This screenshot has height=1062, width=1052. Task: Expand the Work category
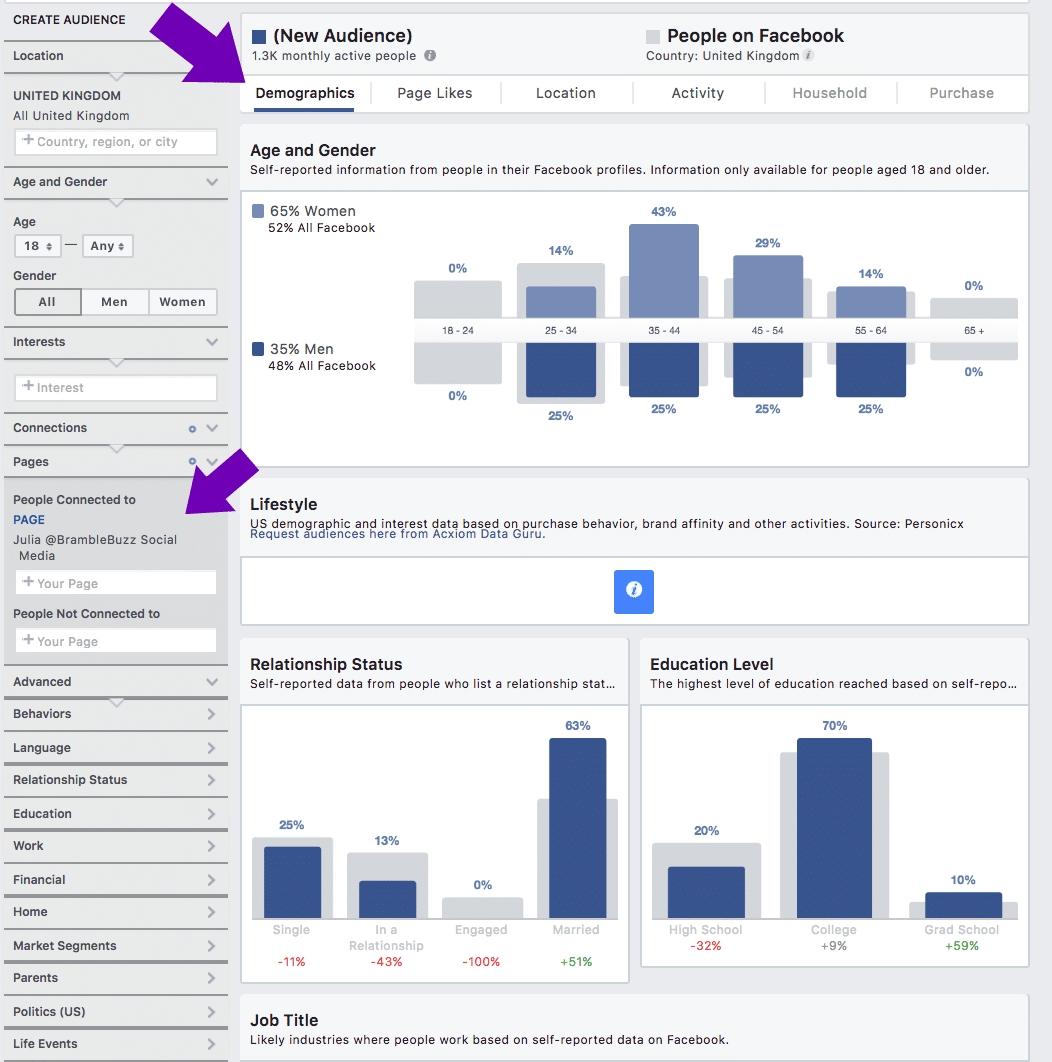[x=116, y=846]
